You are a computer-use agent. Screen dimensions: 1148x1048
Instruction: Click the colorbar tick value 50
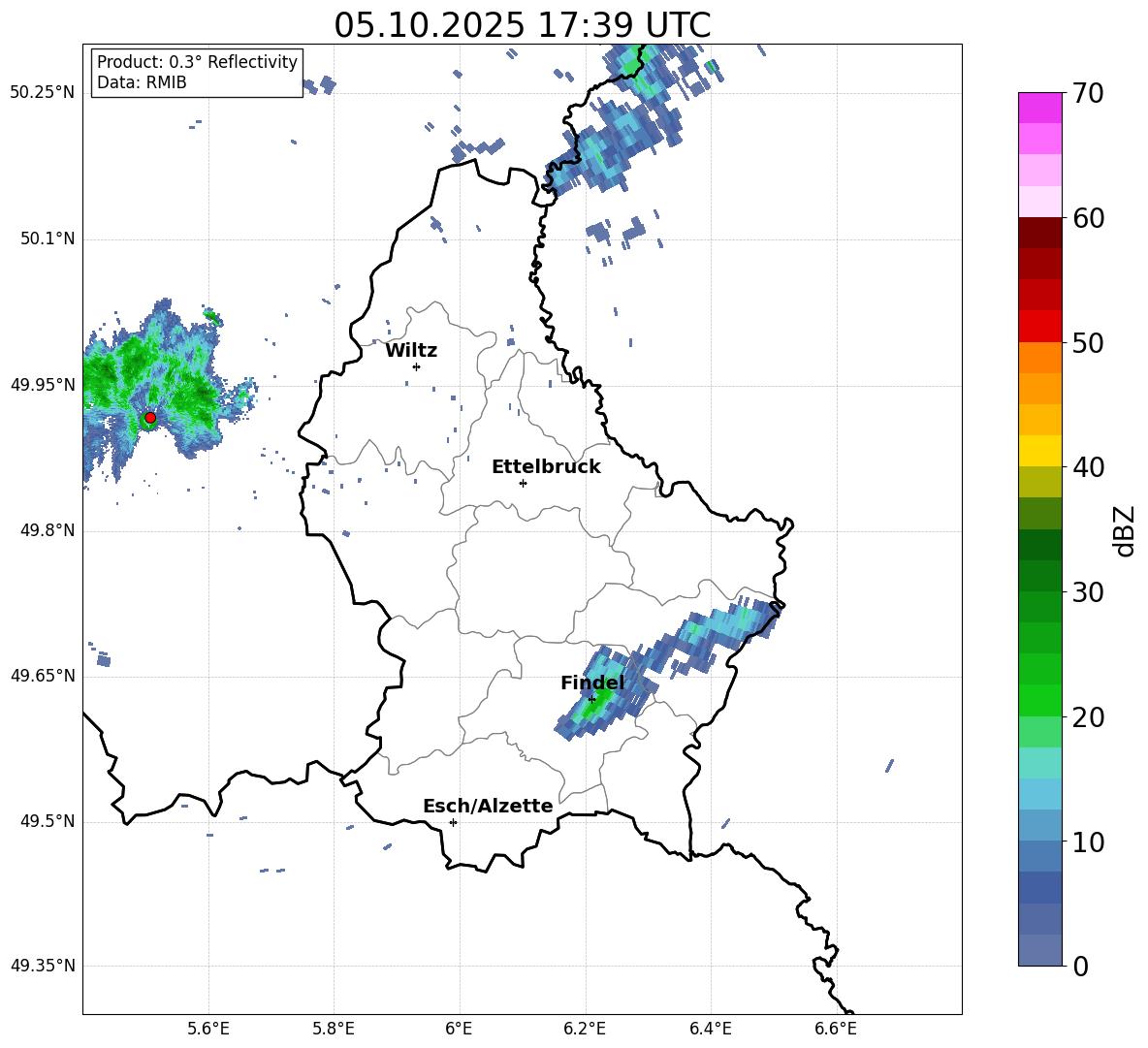click(1088, 343)
